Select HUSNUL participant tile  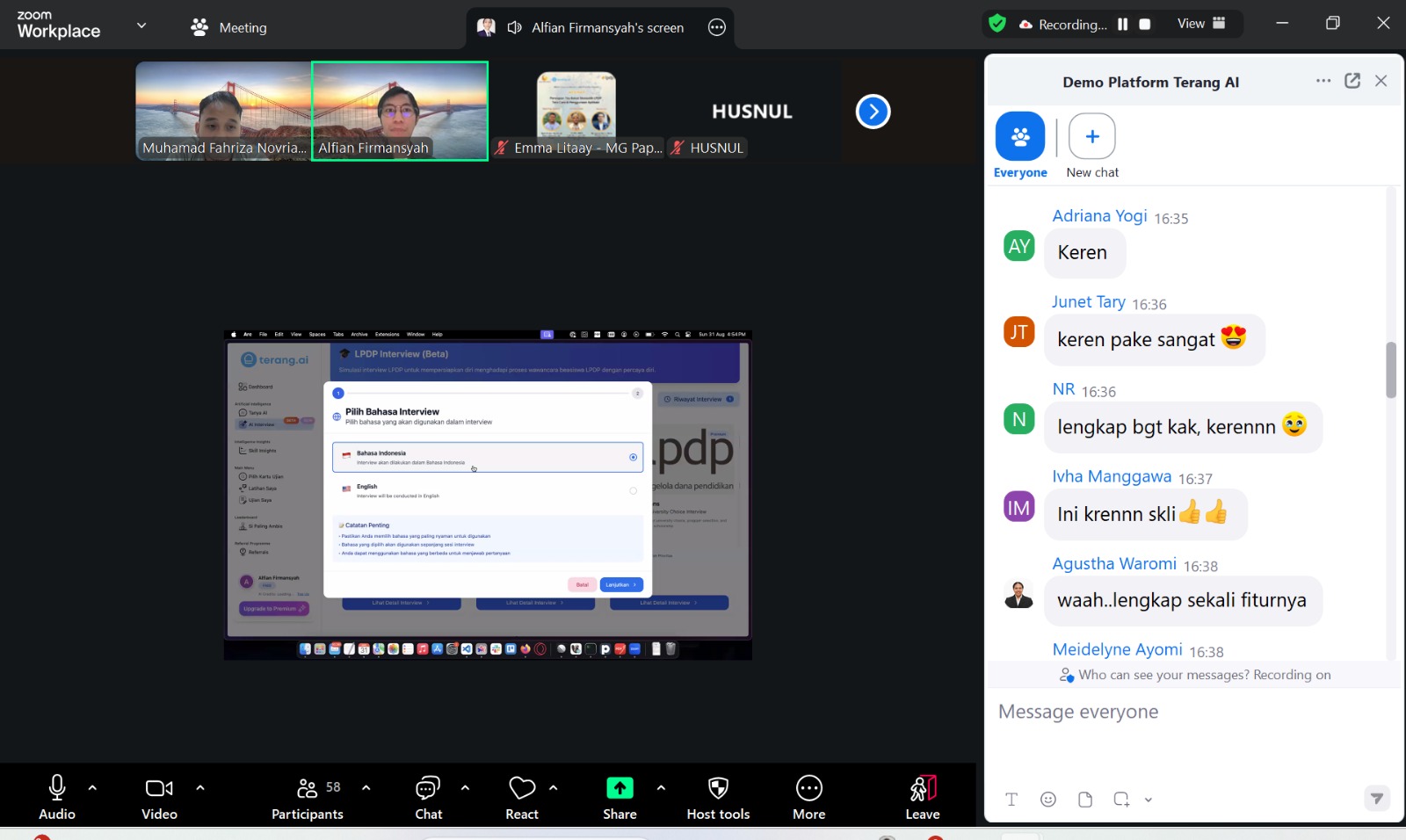(752, 111)
